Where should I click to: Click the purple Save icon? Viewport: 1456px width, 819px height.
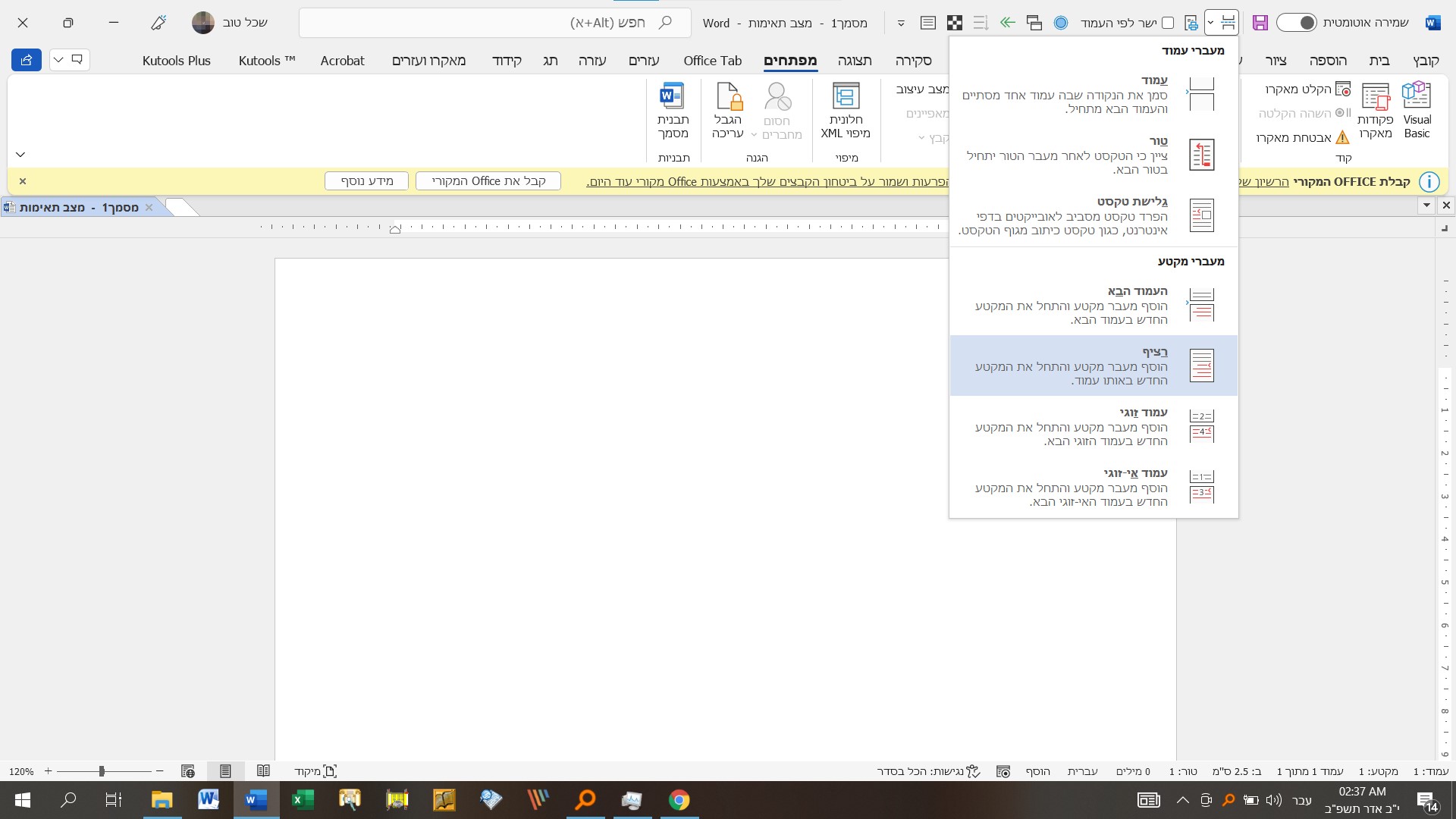(1260, 23)
